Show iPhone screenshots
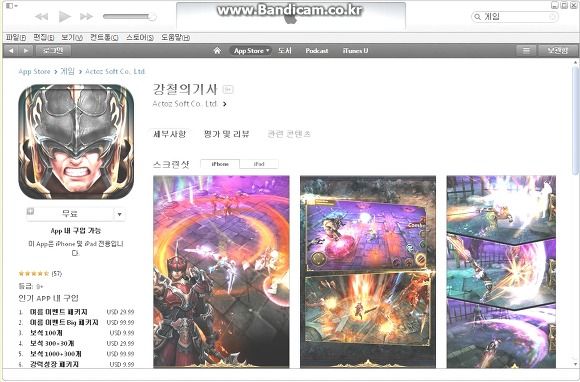Screen dimensions: 580x382 tap(220, 164)
